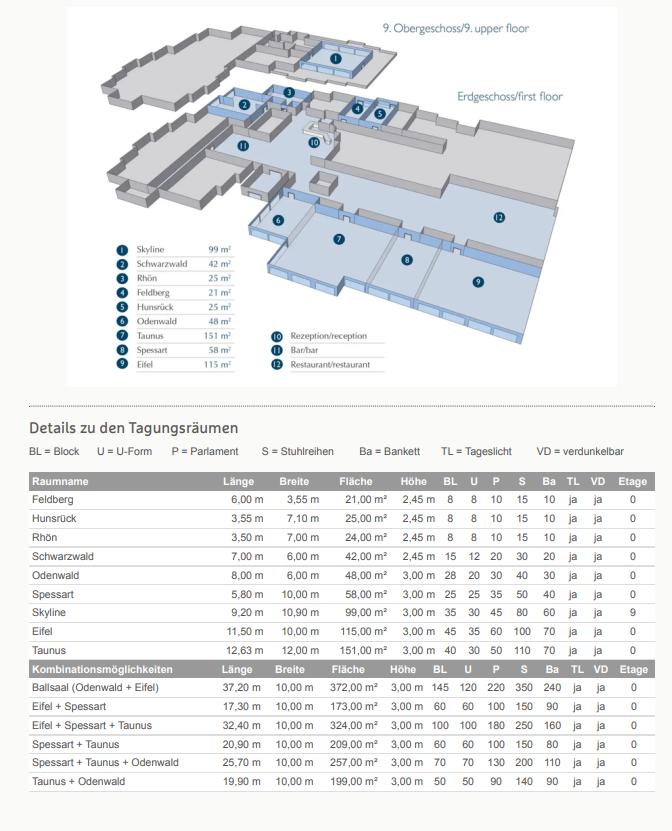Click the legend text 'Schwarzwald 42 m²'
Viewport: 672px width, 831px height.
click(183, 264)
